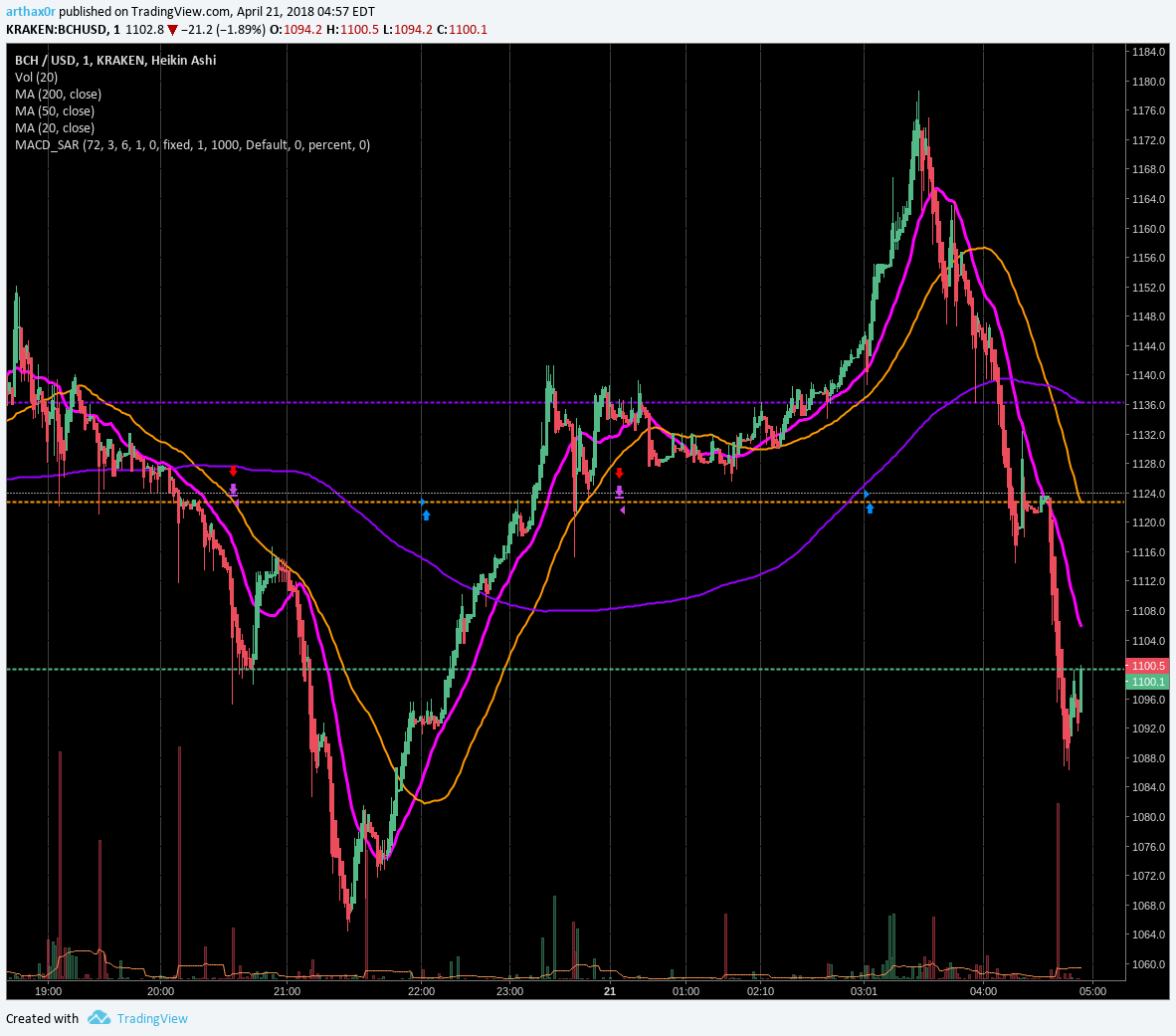Click the 1124.0 price axis label
The image size is (1176, 1036).
point(1149,494)
